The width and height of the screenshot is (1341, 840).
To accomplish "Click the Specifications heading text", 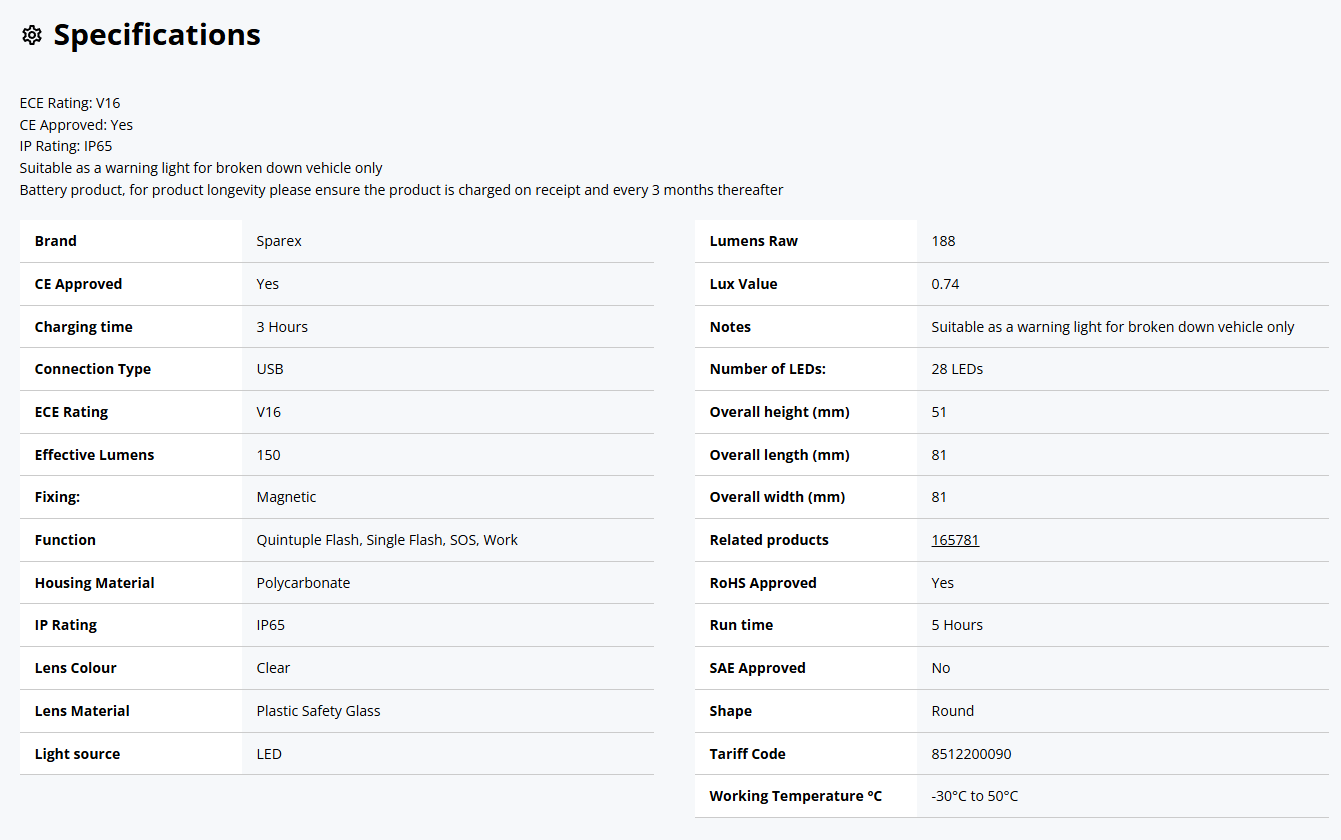I will point(157,35).
